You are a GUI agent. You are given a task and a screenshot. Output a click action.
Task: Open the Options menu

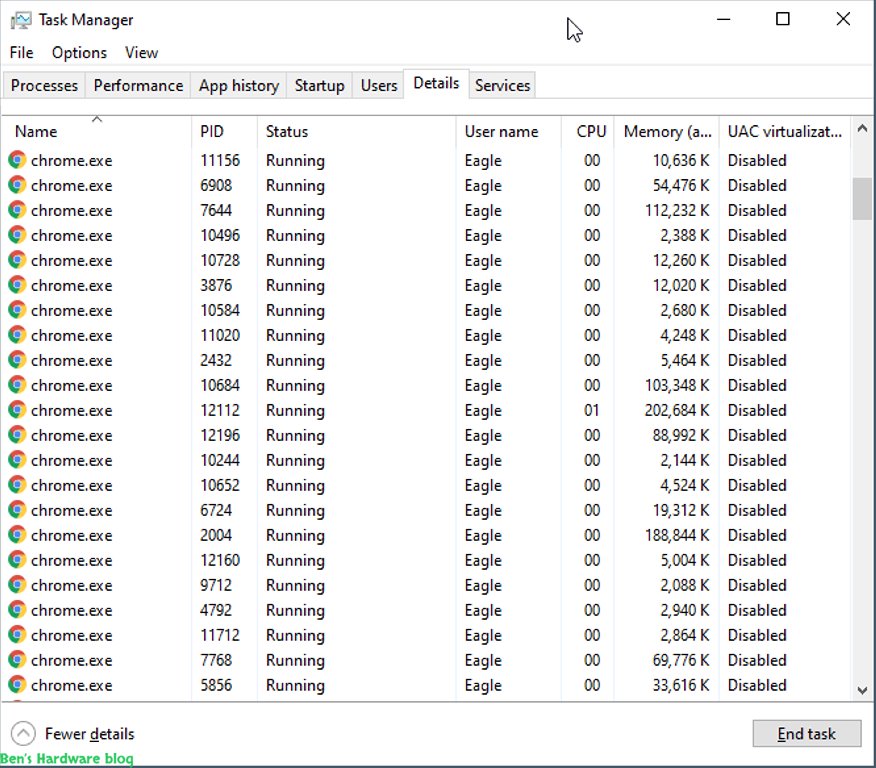(79, 53)
